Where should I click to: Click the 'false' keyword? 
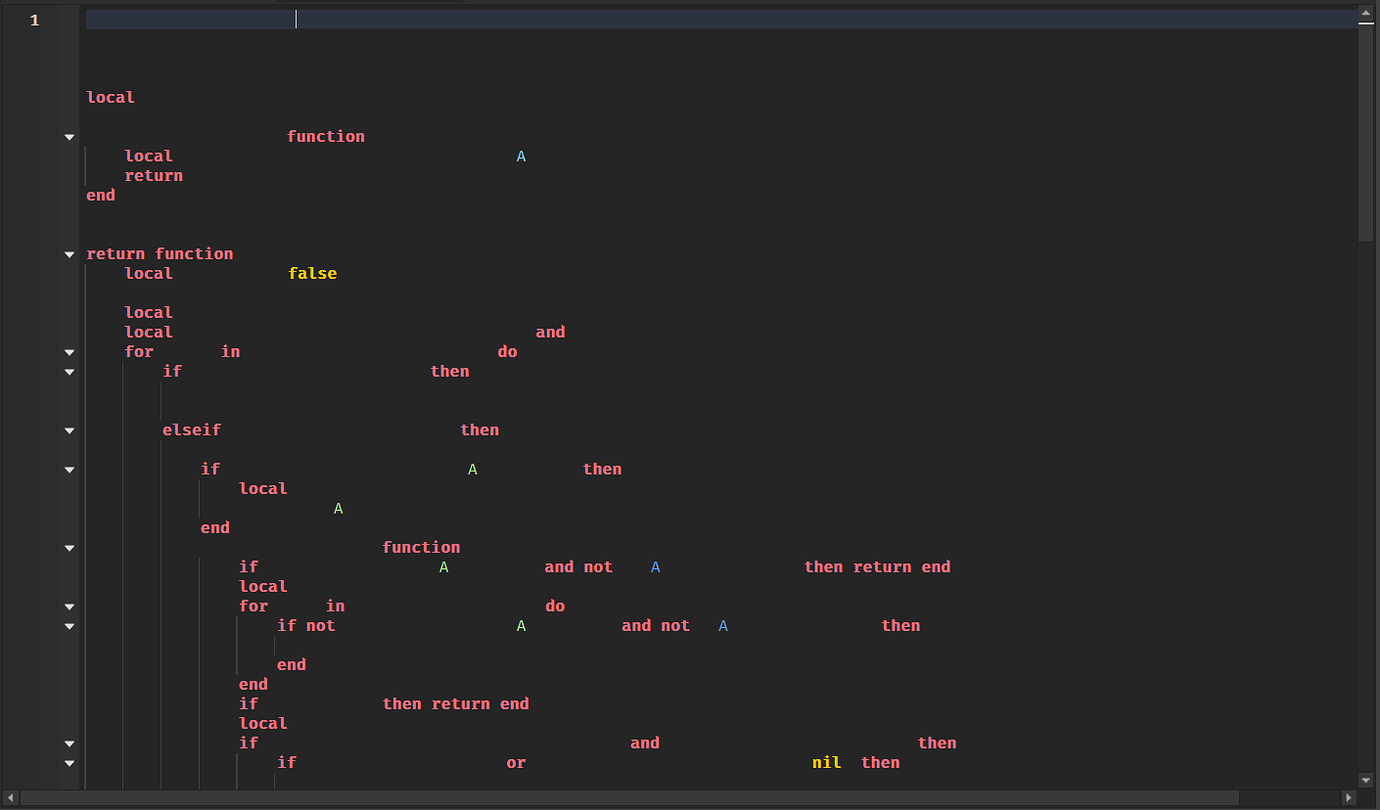(312, 274)
